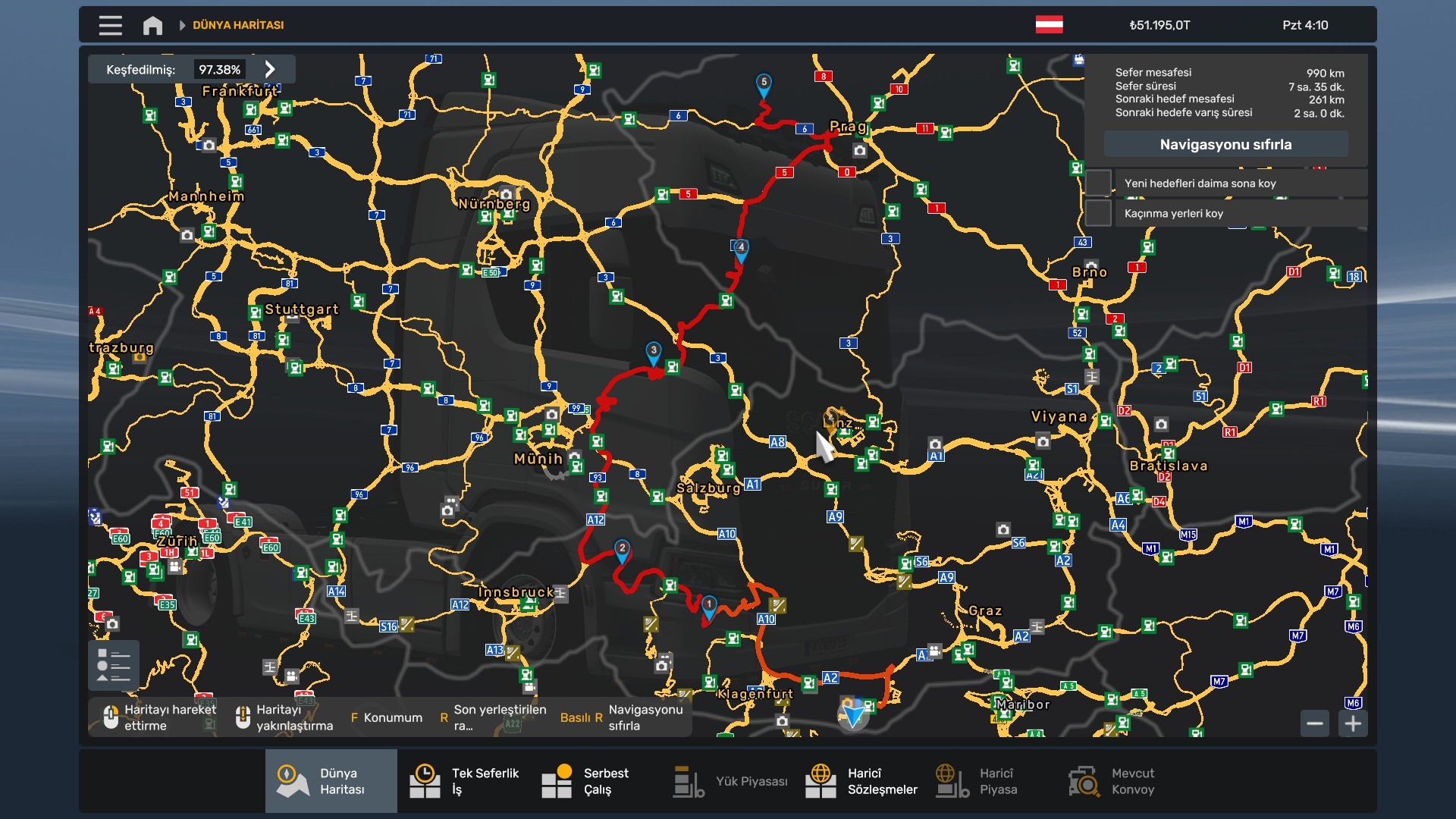
Task: Toggle 'Kaçınma yerleri koy' checkbox
Action: coord(1098,213)
